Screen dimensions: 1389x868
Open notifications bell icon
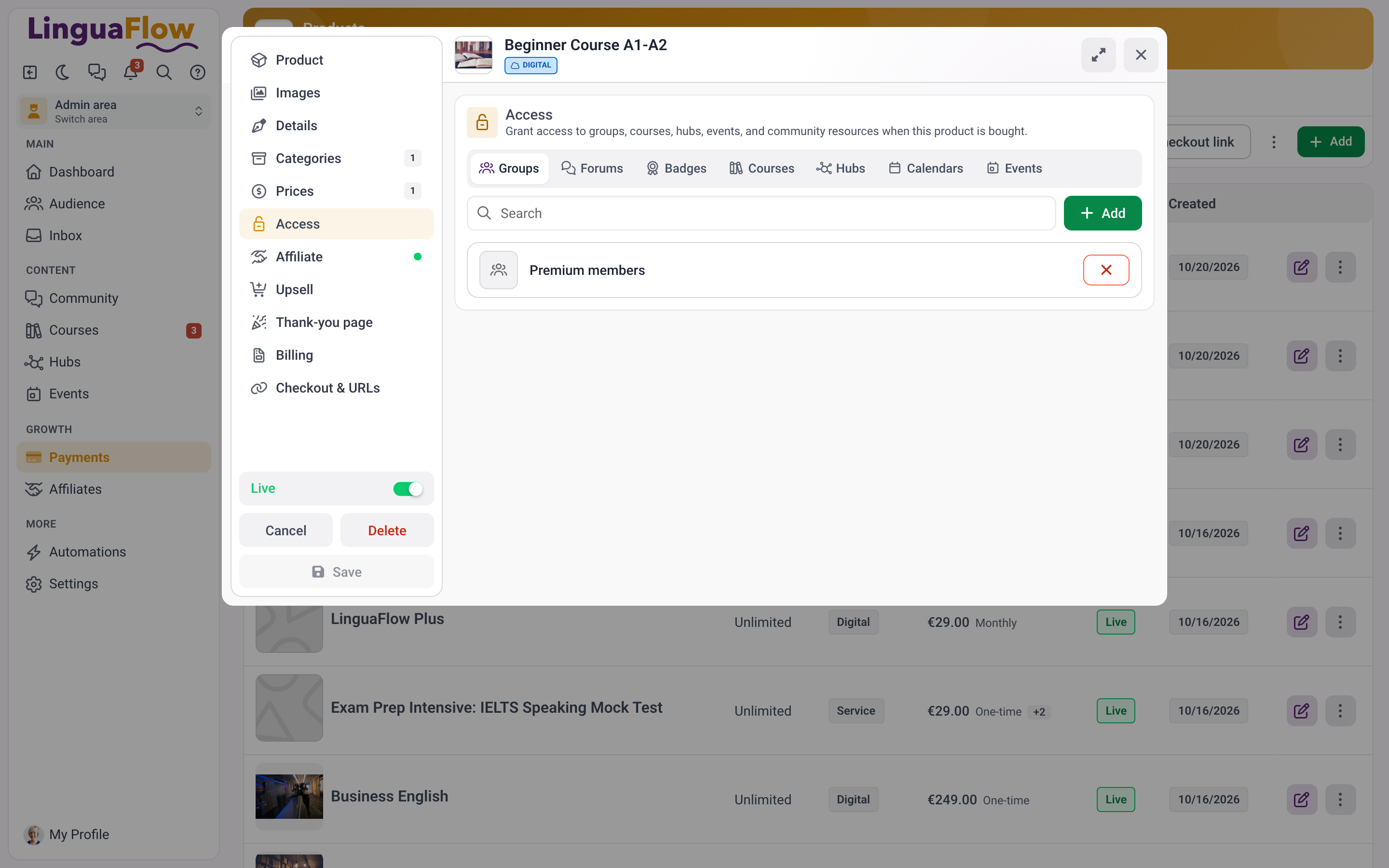(x=131, y=72)
